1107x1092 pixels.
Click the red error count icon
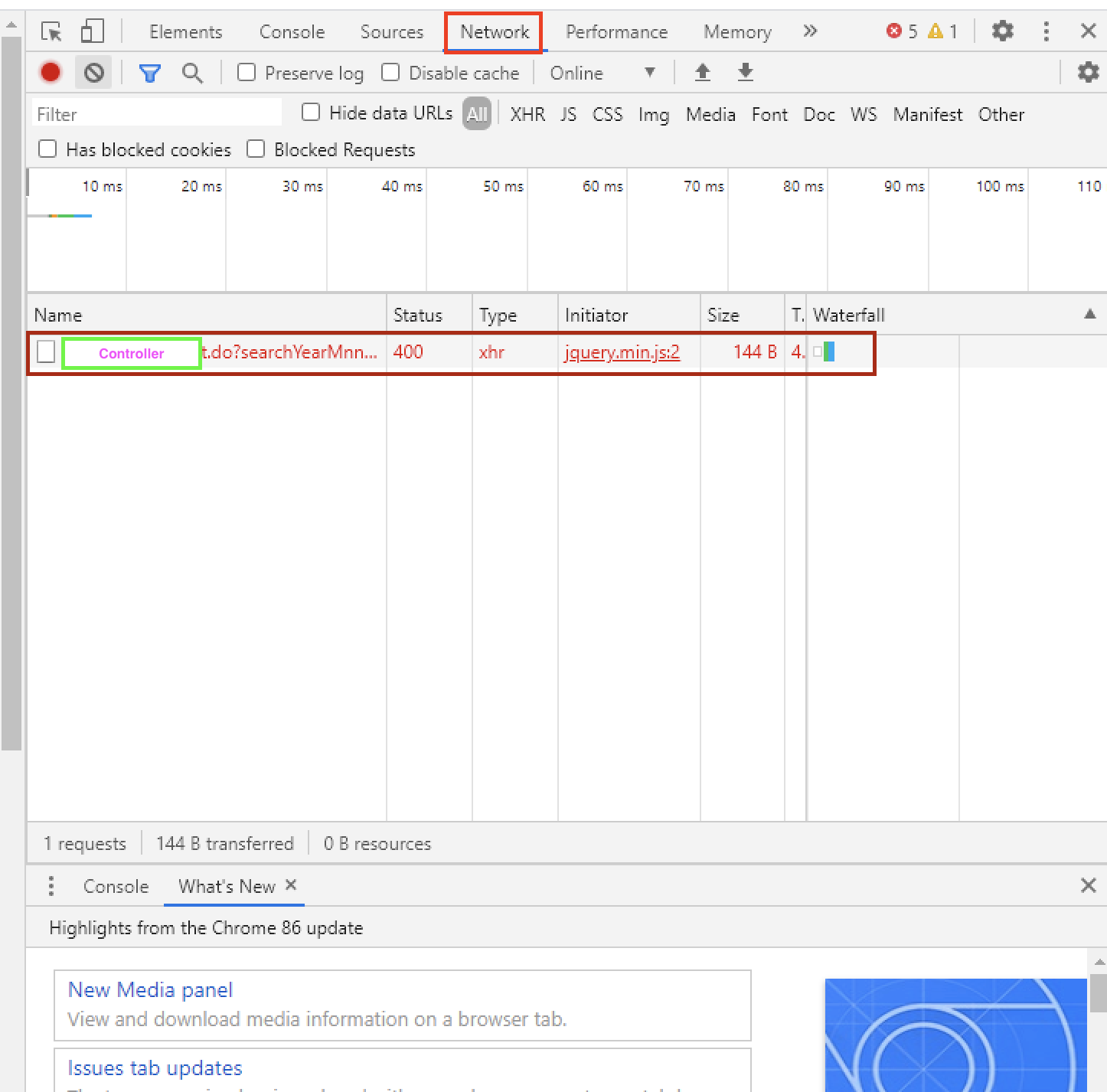coord(893,31)
